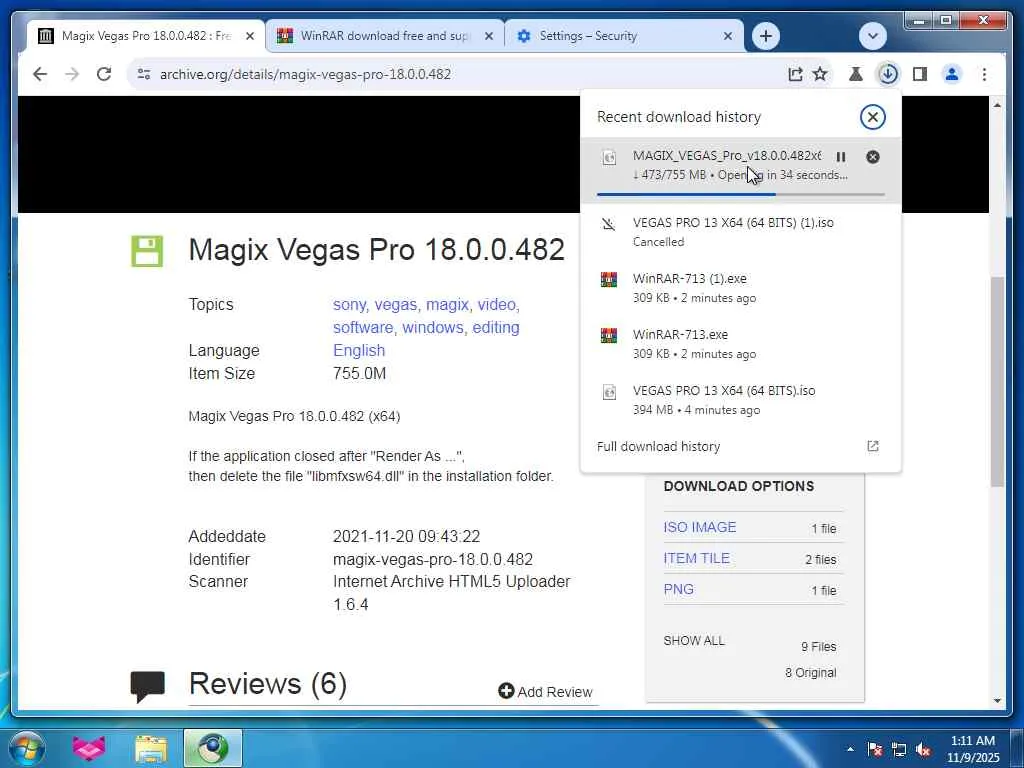Screen dimensions: 1024x768
Task: Open the Windows Start button
Action: [27, 748]
